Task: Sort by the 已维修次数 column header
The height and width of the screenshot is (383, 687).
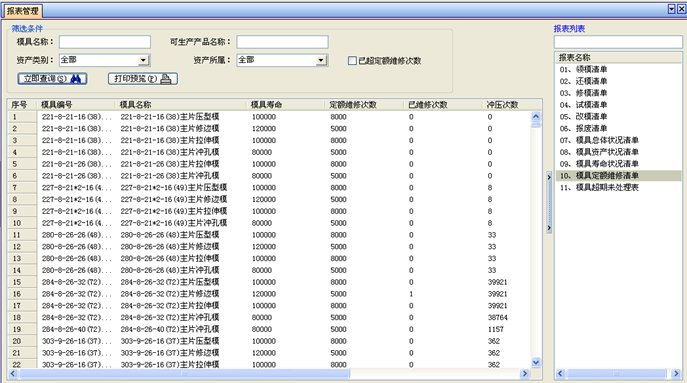Action: [443, 105]
